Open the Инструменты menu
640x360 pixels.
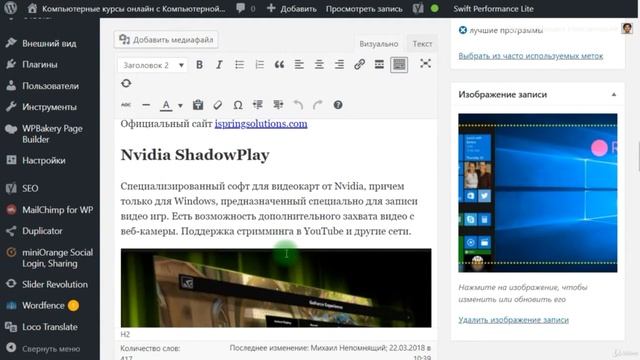point(50,107)
